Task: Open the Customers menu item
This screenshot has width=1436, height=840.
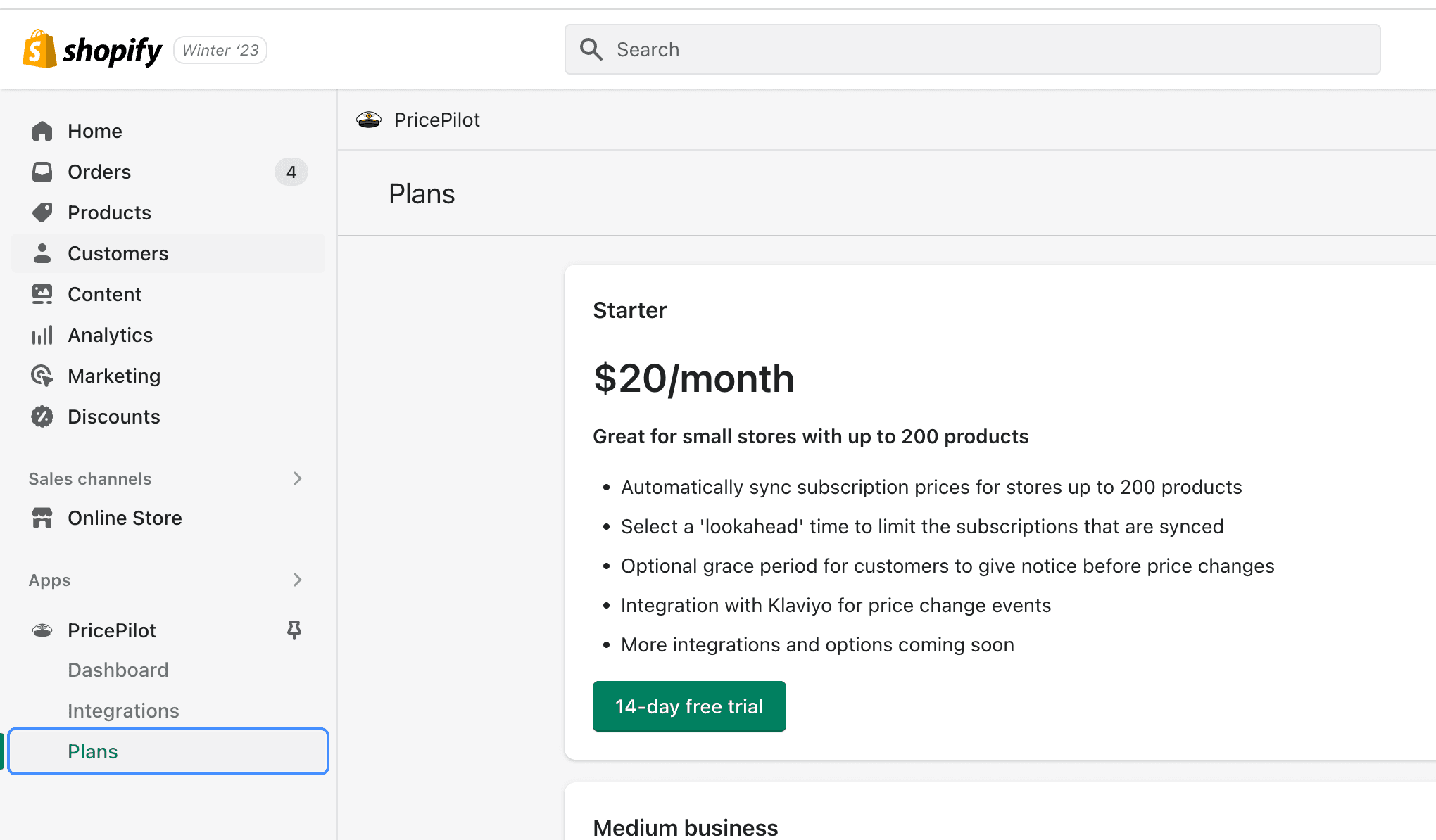Action: (118, 253)
